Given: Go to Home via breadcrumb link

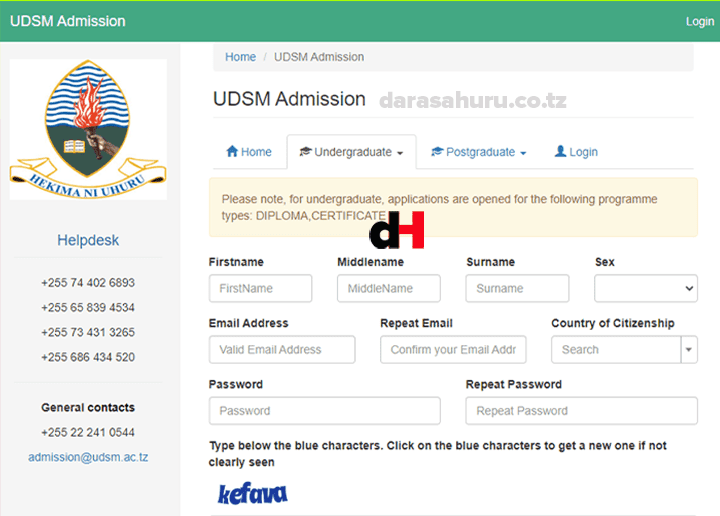Looking at the screenshot, I should [240, 57].
